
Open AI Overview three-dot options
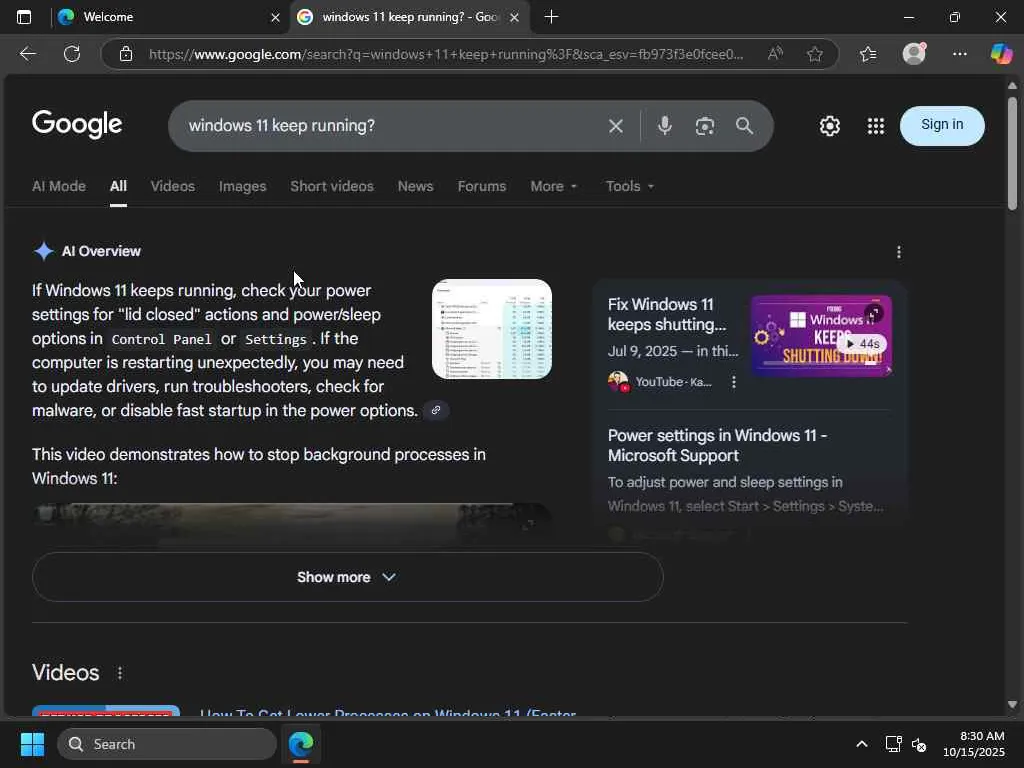899,252
